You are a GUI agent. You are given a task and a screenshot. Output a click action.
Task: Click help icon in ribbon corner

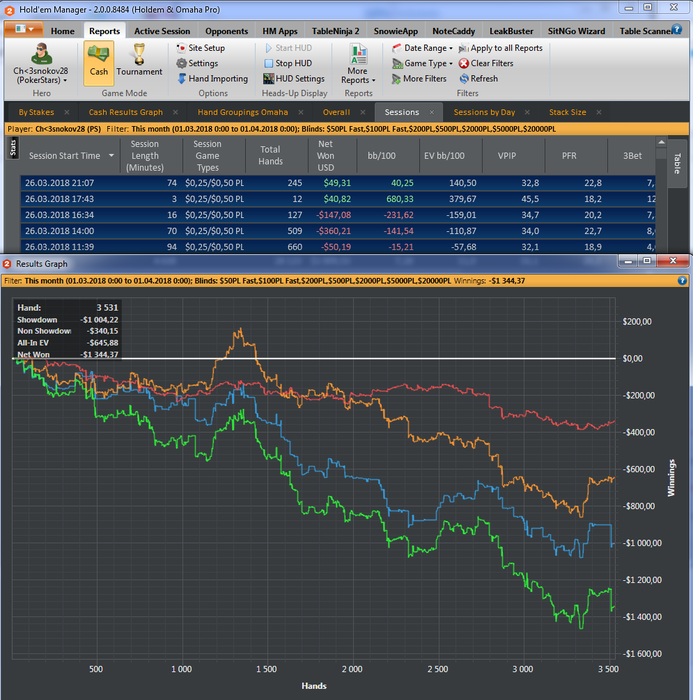pos(677,29)
